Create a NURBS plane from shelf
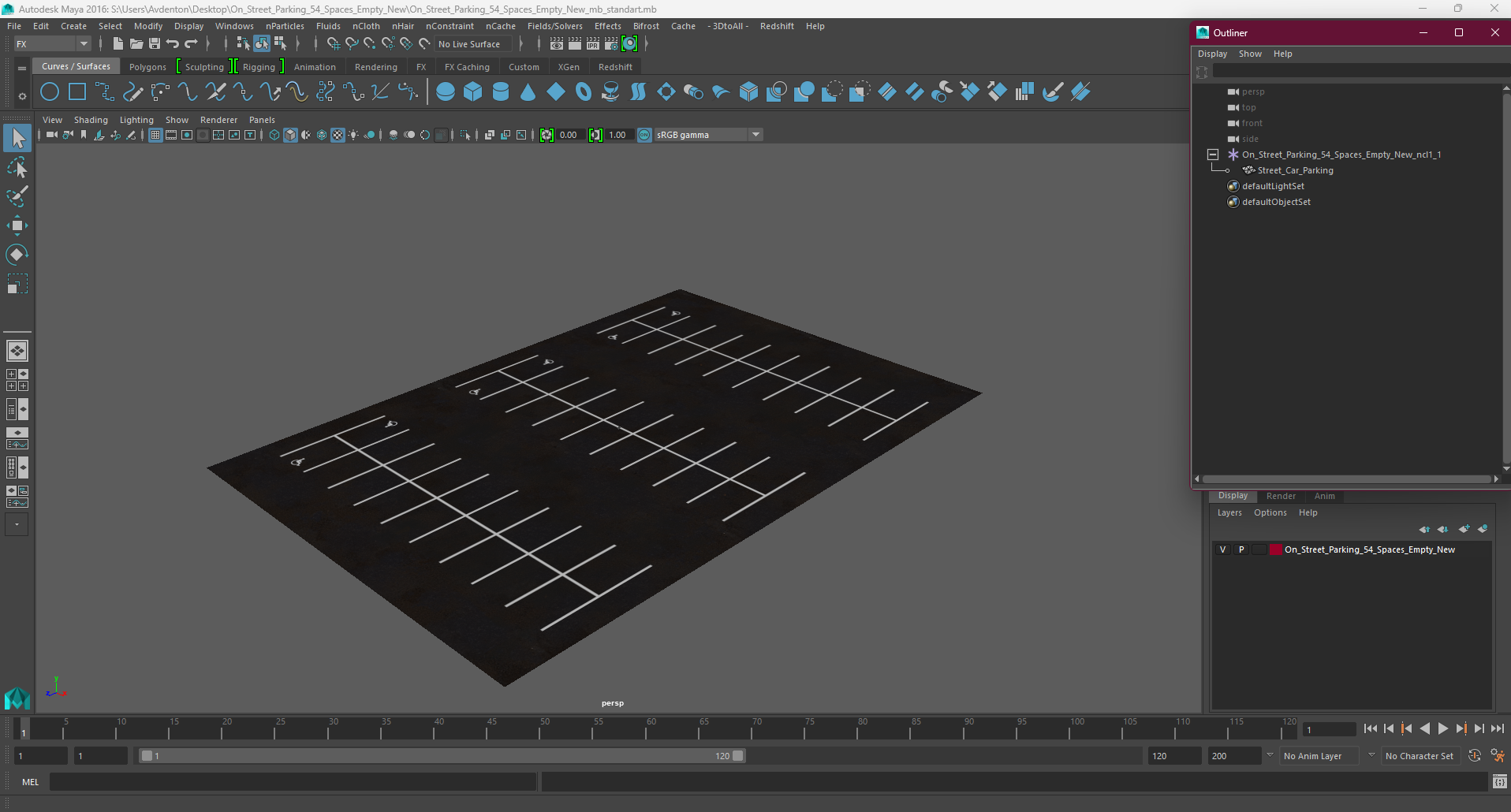 point(556,91)
